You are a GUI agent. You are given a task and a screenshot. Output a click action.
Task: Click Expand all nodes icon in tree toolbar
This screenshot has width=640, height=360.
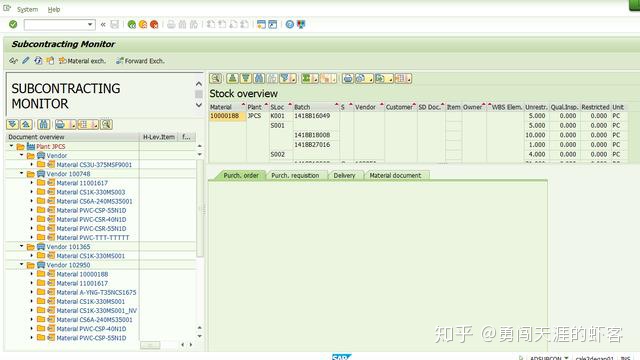click(x=13, y=124)
